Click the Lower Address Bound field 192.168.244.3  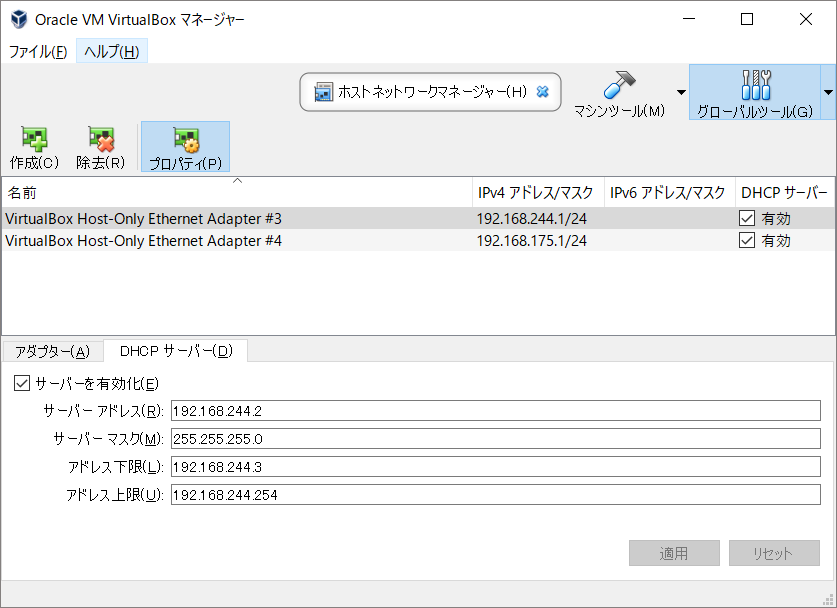point(495,467)
